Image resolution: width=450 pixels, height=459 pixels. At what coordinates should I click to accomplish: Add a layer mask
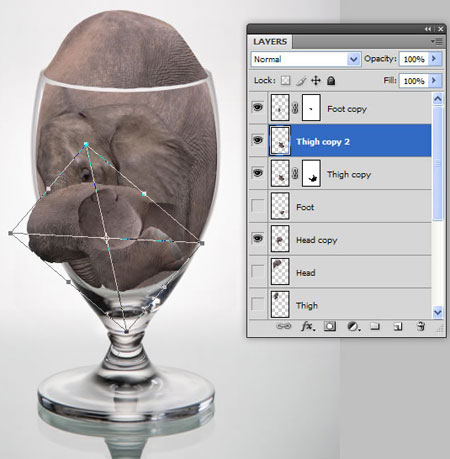pos(330,326)
